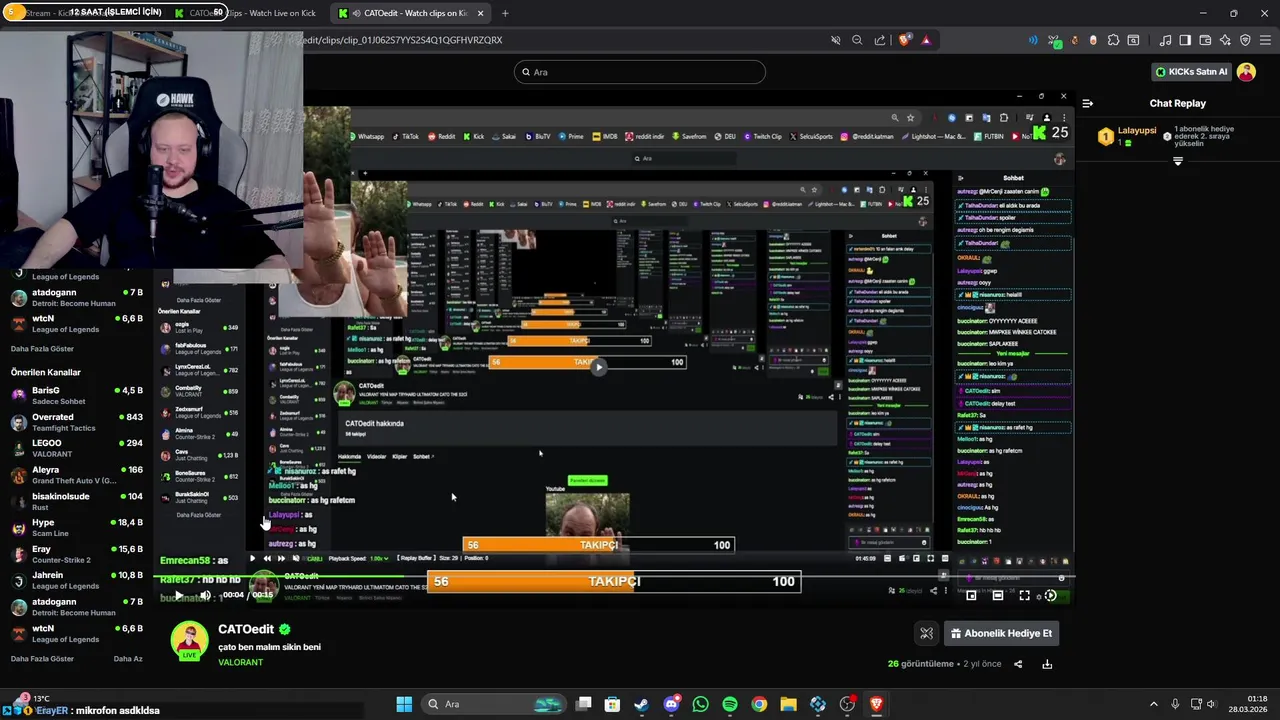Open the CATOedit channel name link
1280x720 pixels.
coord(246,630)
